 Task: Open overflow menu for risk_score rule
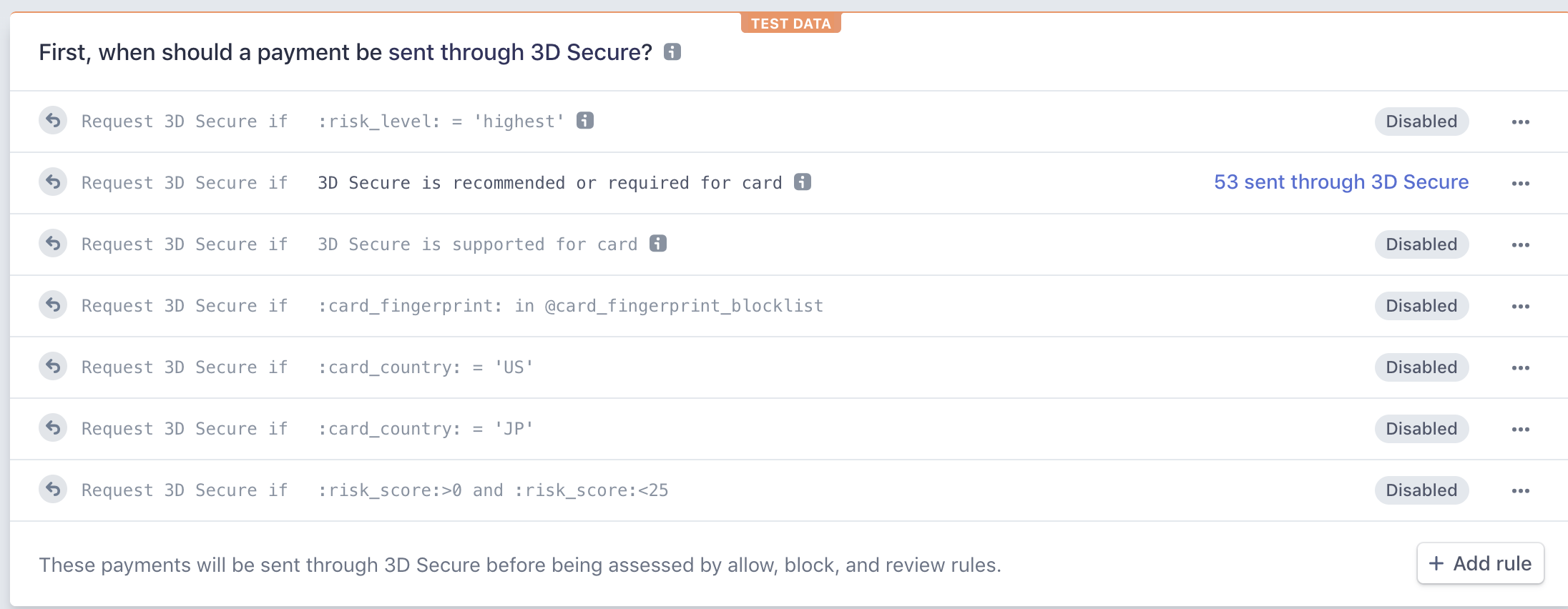[x=1520, y=491]
